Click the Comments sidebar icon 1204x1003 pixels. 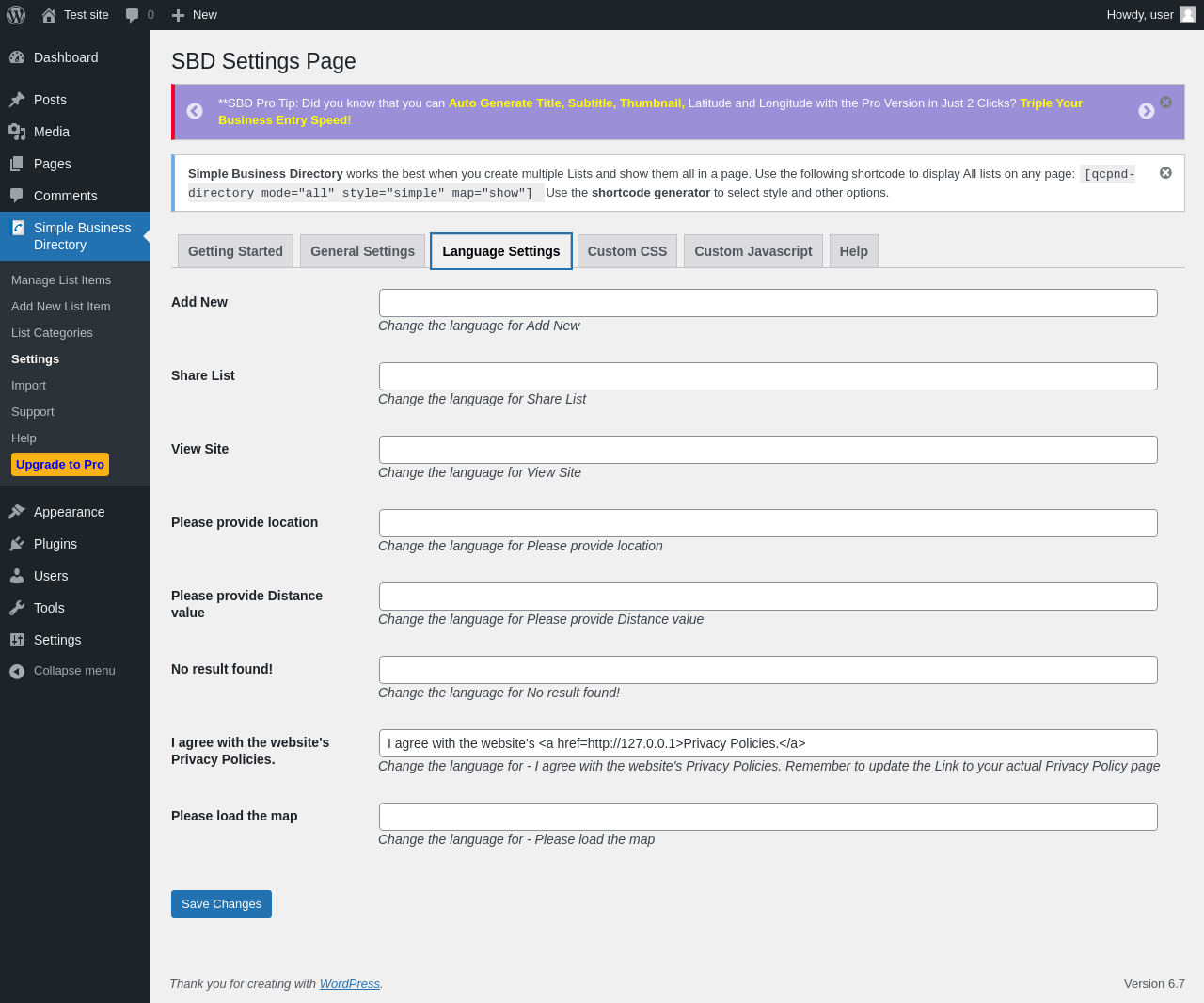17,196
